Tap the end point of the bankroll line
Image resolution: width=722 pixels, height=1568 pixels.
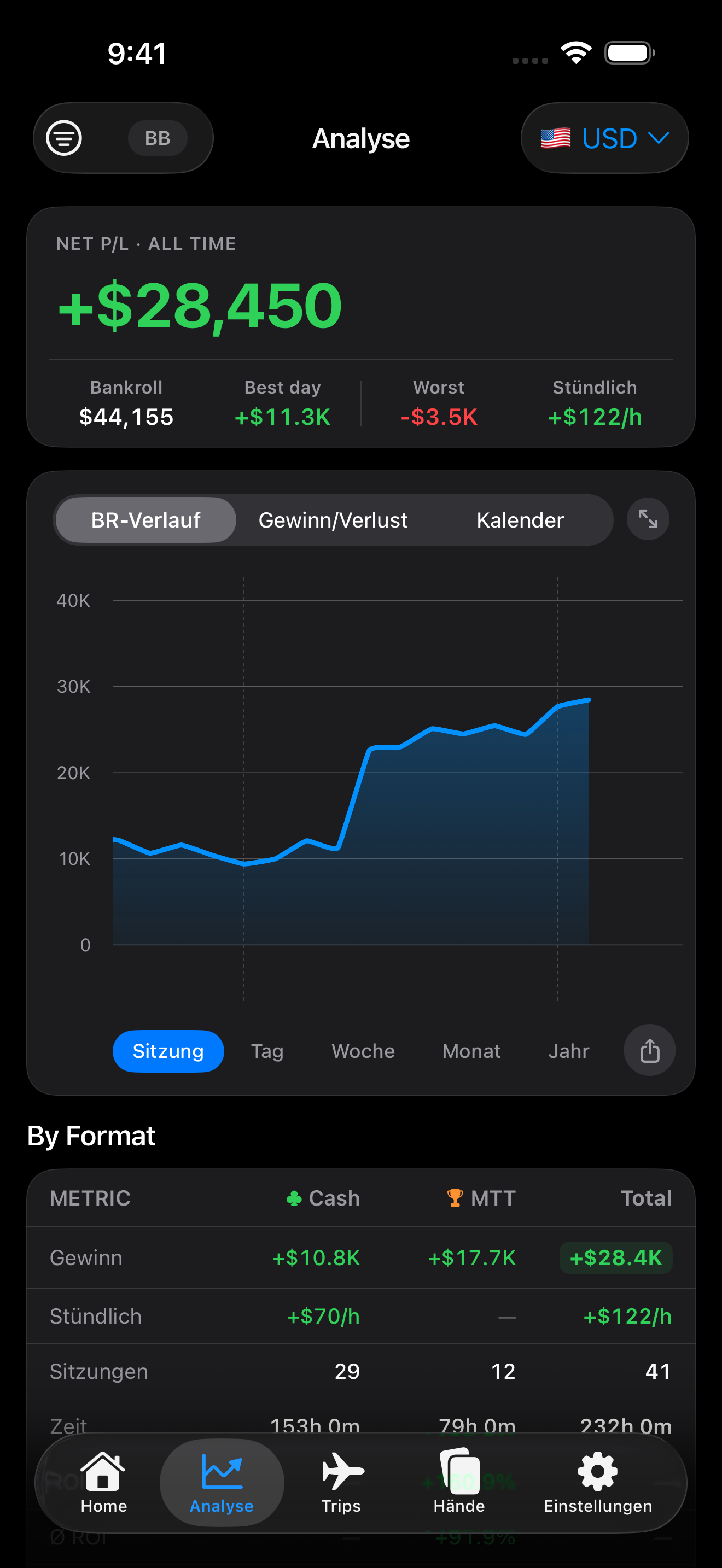[589, 700]
